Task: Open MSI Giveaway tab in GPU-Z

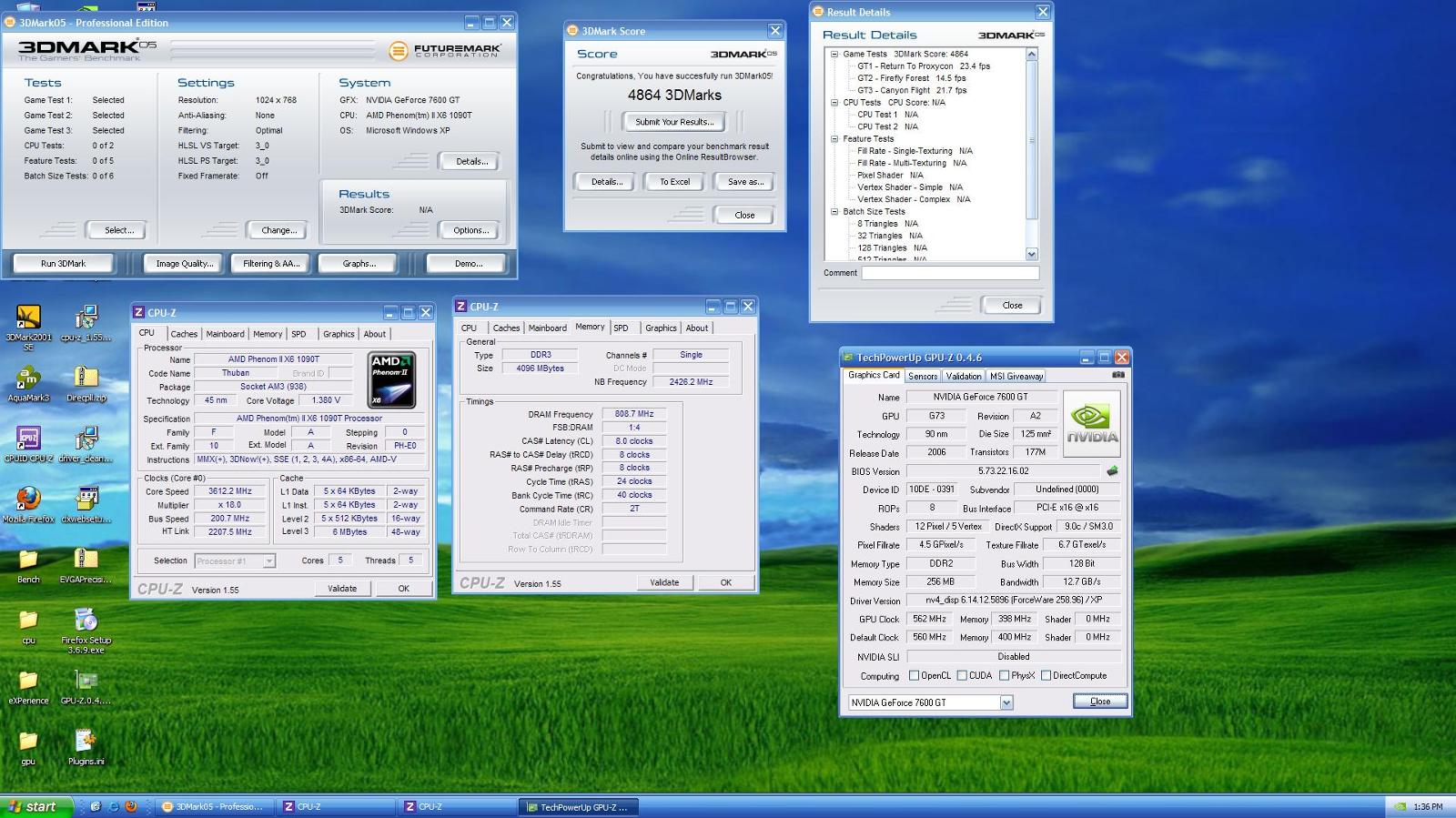Action: (x=1016, y=376)
